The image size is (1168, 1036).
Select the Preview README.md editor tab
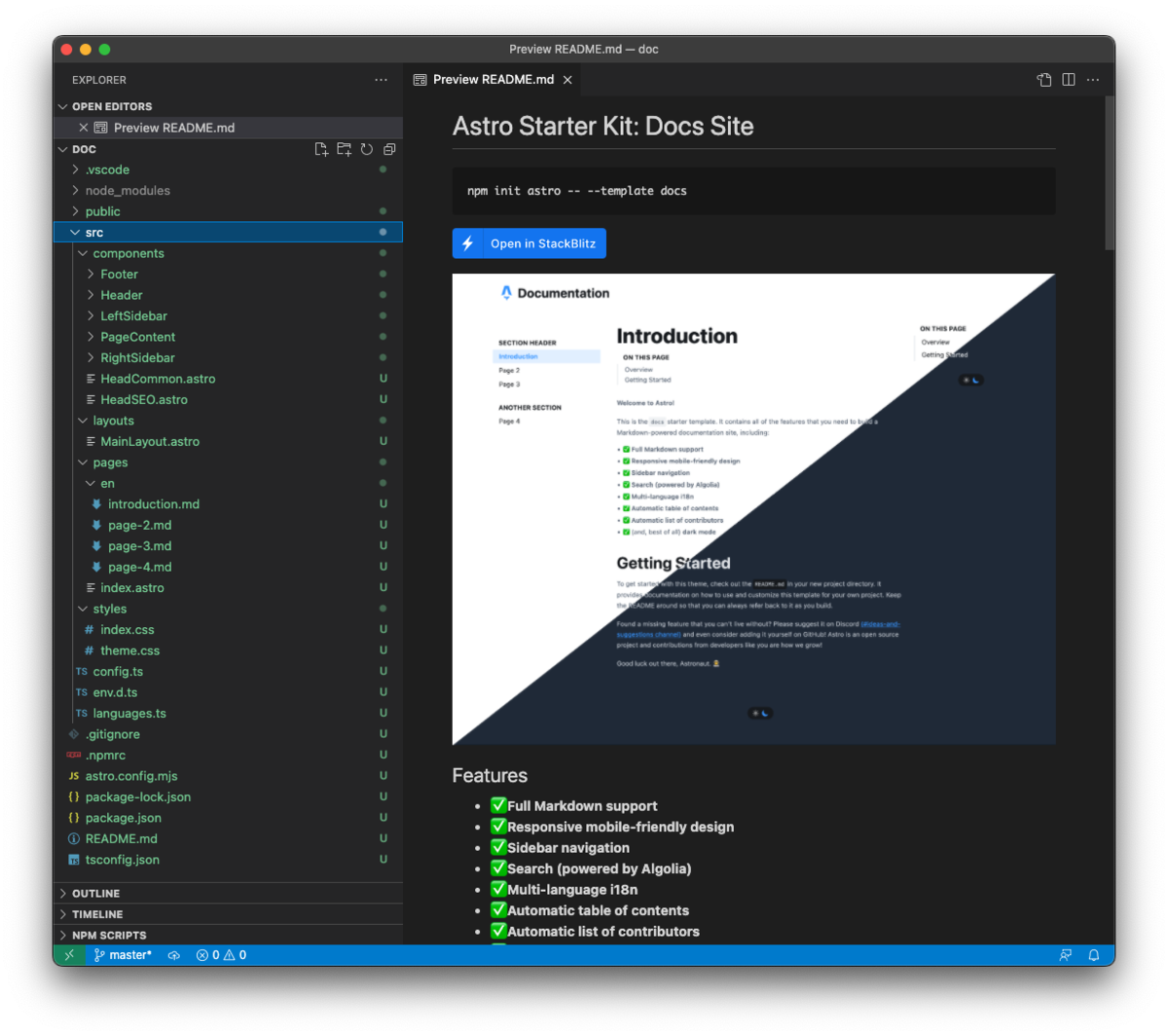493,80
